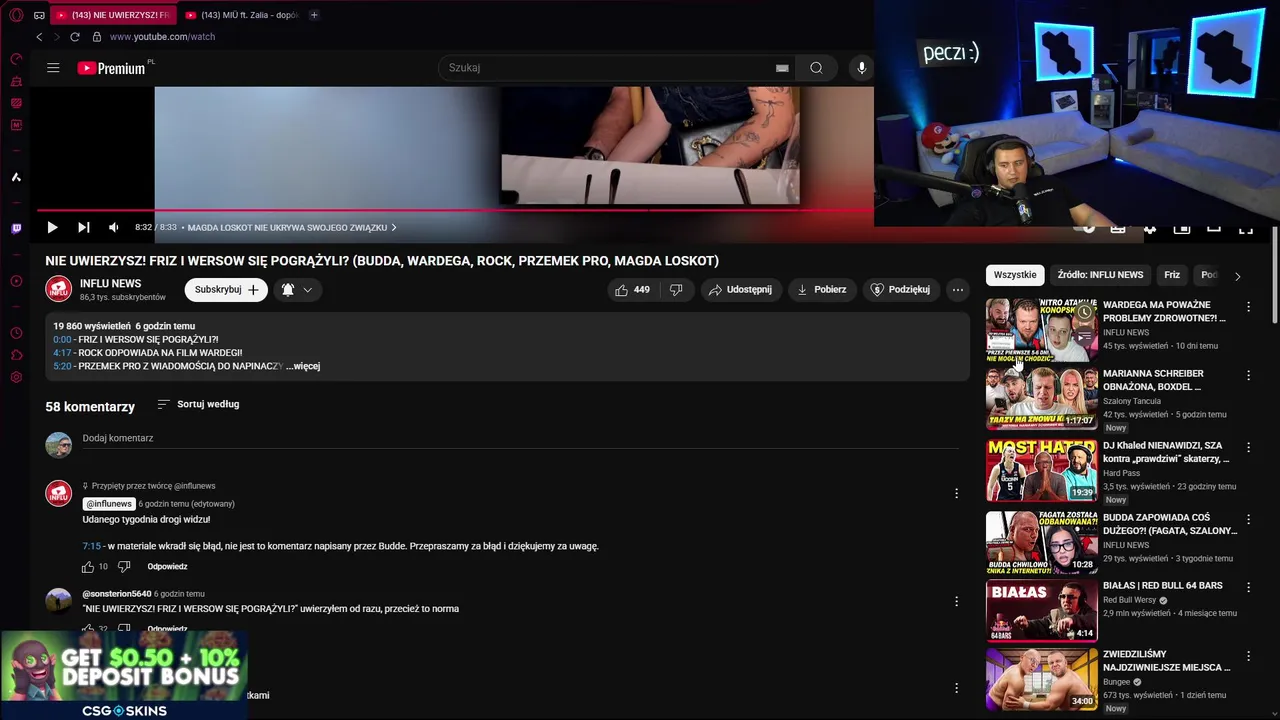This screenshot has width=1280, height=720.
Task: Add WARDEGA video to queue
Action: pyautogui.click(x=1084, y=337)
